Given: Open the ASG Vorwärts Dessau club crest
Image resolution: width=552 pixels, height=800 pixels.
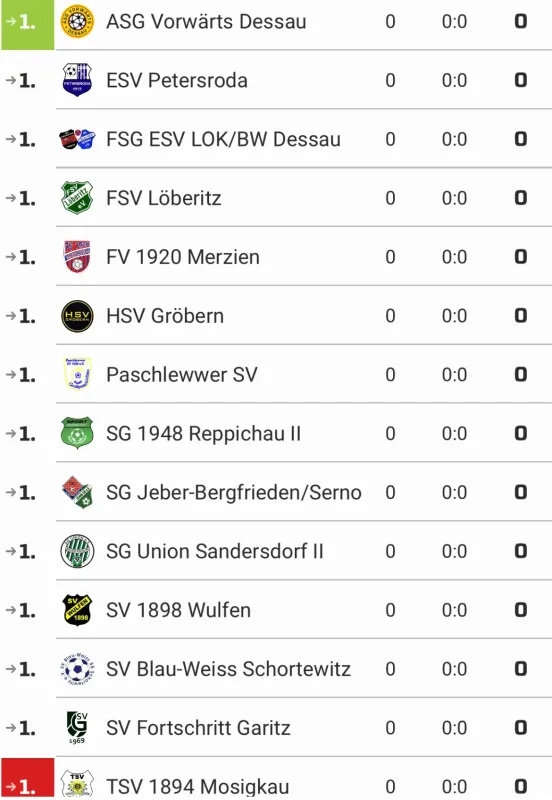Looking at the screenshot, I should tap(77, 21).
